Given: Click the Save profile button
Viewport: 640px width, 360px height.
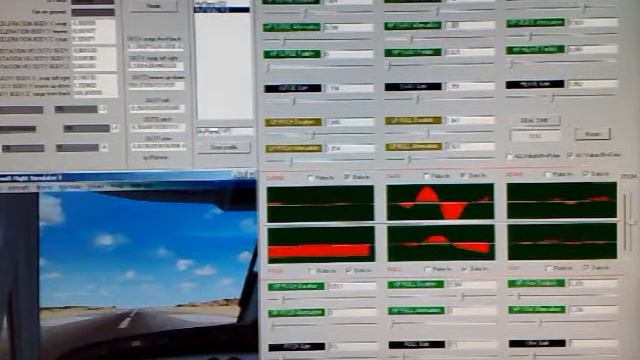Looking at the screenshot, I should click(224, 147).
